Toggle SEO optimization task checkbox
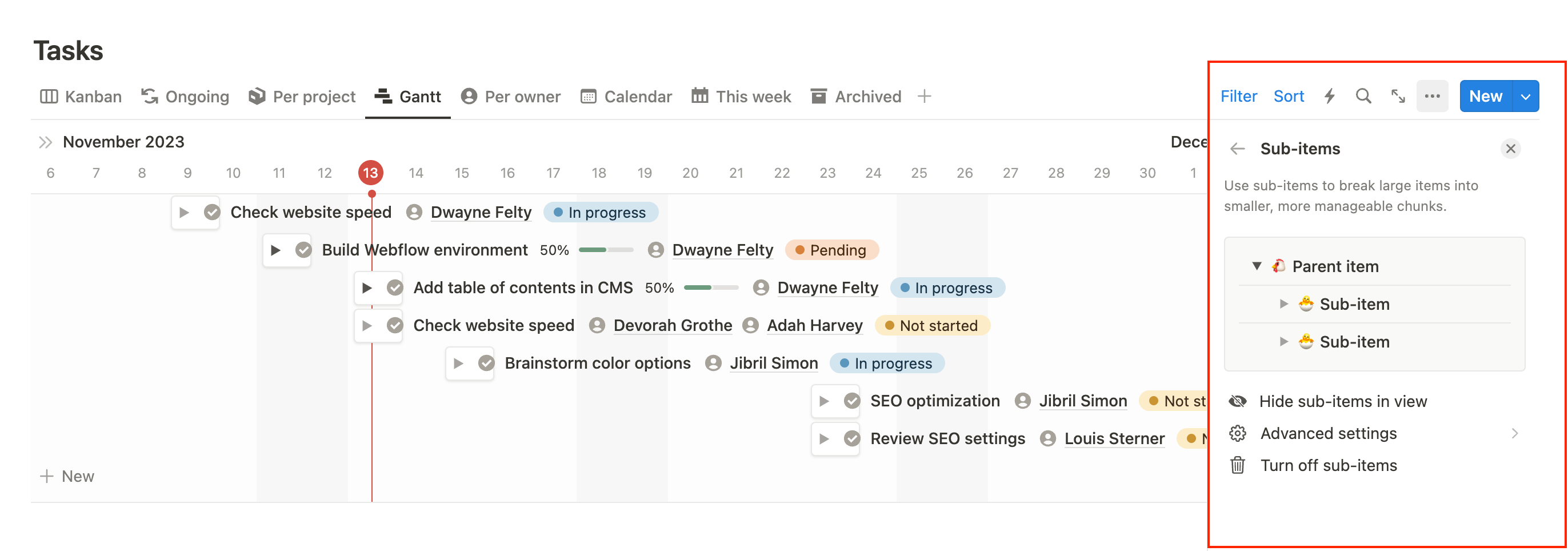Viewport: 1568px width, 551px height. [852, 401]
